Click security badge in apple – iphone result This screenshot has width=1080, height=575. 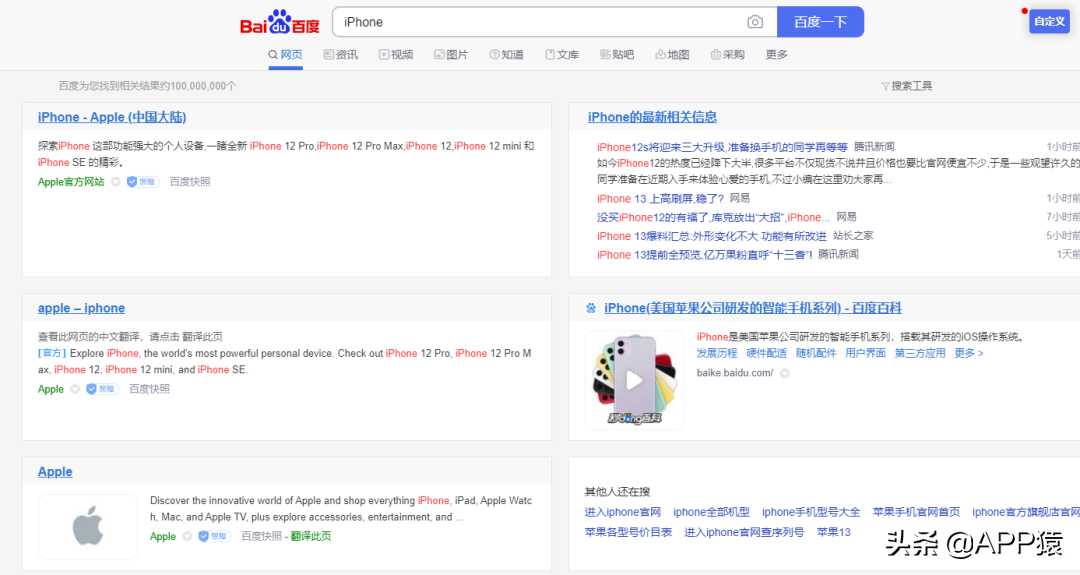tap(101, 389)
